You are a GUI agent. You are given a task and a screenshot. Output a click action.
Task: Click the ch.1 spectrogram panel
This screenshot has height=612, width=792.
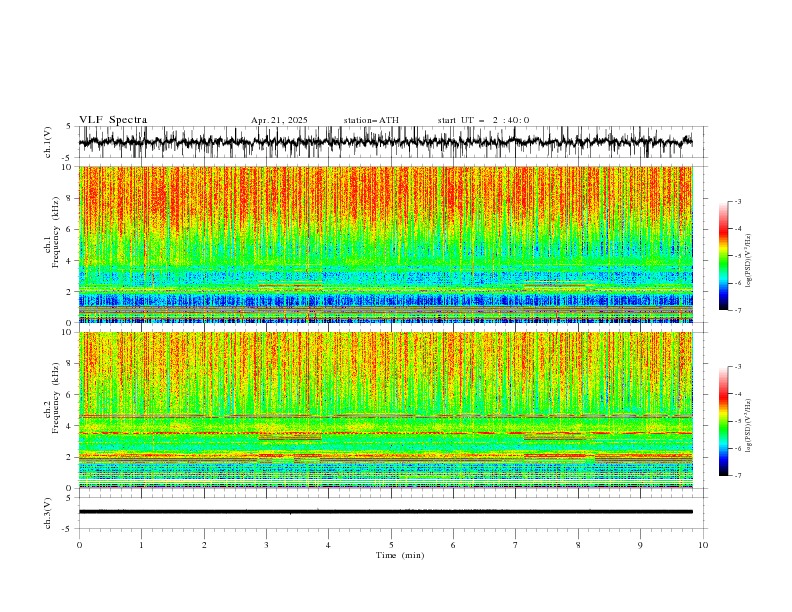pos(385,244)
